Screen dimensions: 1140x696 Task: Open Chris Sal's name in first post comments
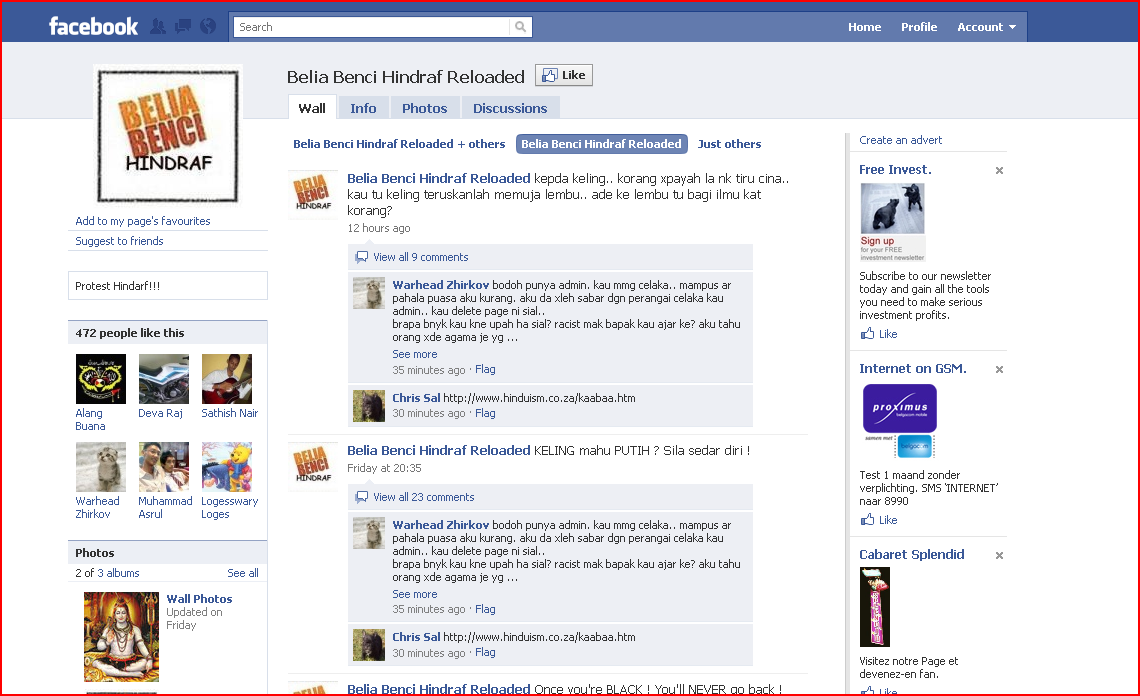tap(417, 398)
